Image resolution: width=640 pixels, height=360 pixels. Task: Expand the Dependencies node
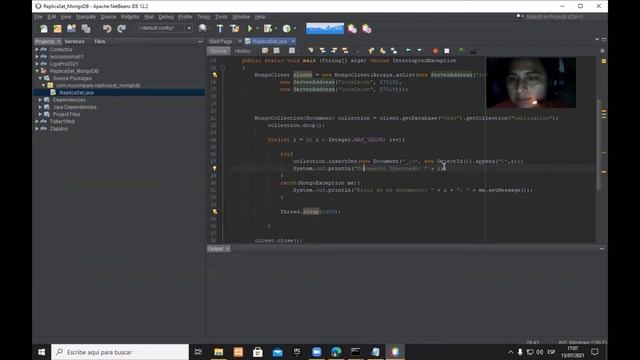click(x=40, y=100)
